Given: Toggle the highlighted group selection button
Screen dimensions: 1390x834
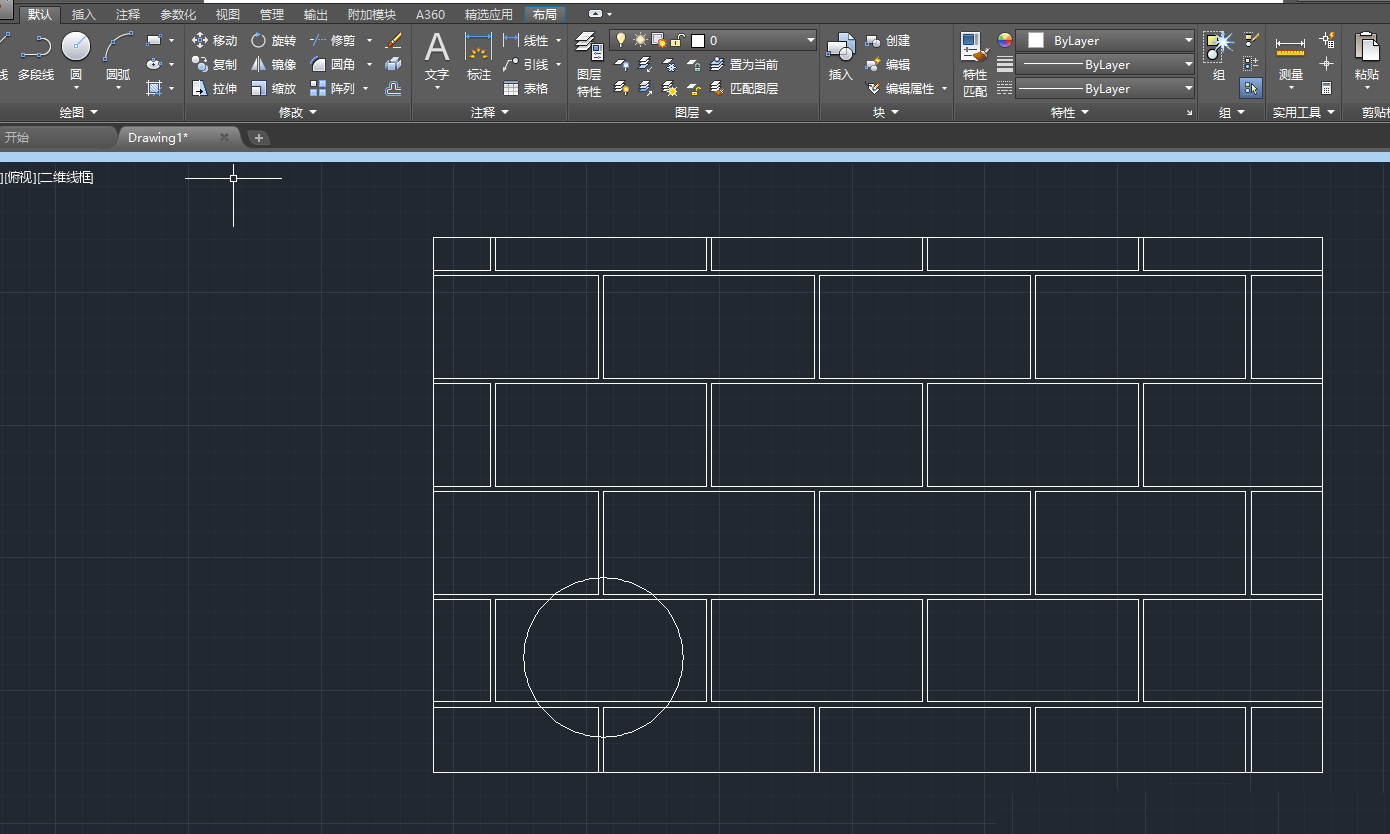Looking at the screenshot, I should (x=1251, y=88).
